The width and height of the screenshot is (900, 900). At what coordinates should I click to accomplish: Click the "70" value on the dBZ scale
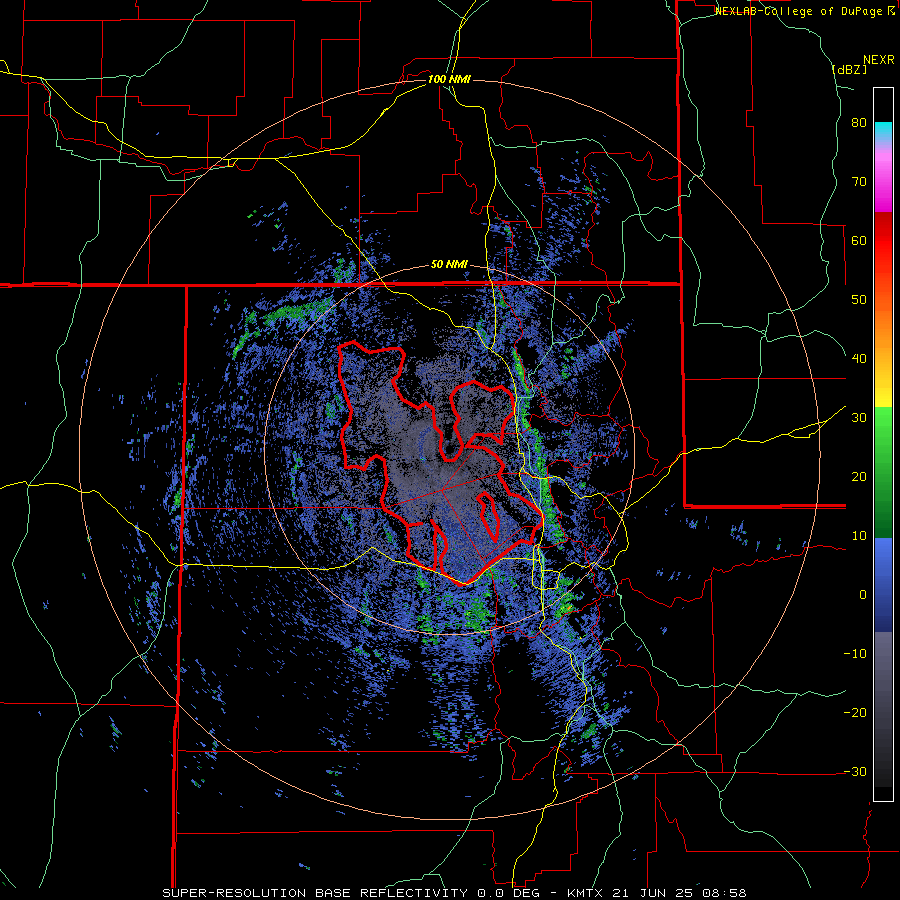tap(859, 182)
